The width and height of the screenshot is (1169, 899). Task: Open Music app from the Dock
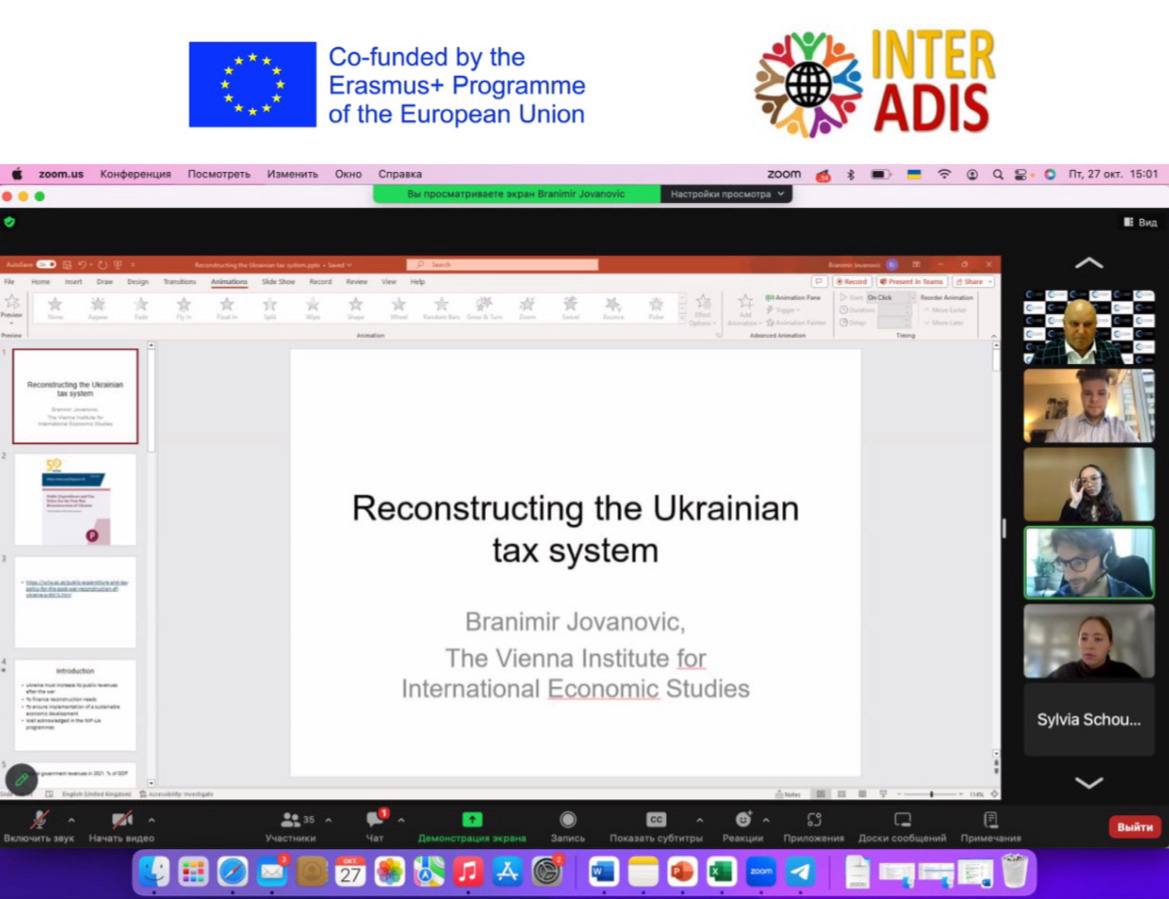coord(467,871)
